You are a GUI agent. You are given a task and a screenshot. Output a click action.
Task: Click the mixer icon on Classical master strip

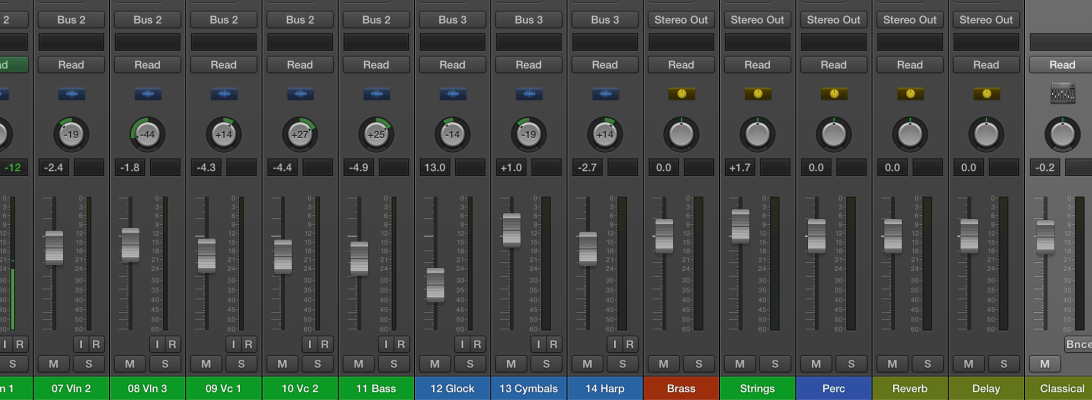point(1062,94)
